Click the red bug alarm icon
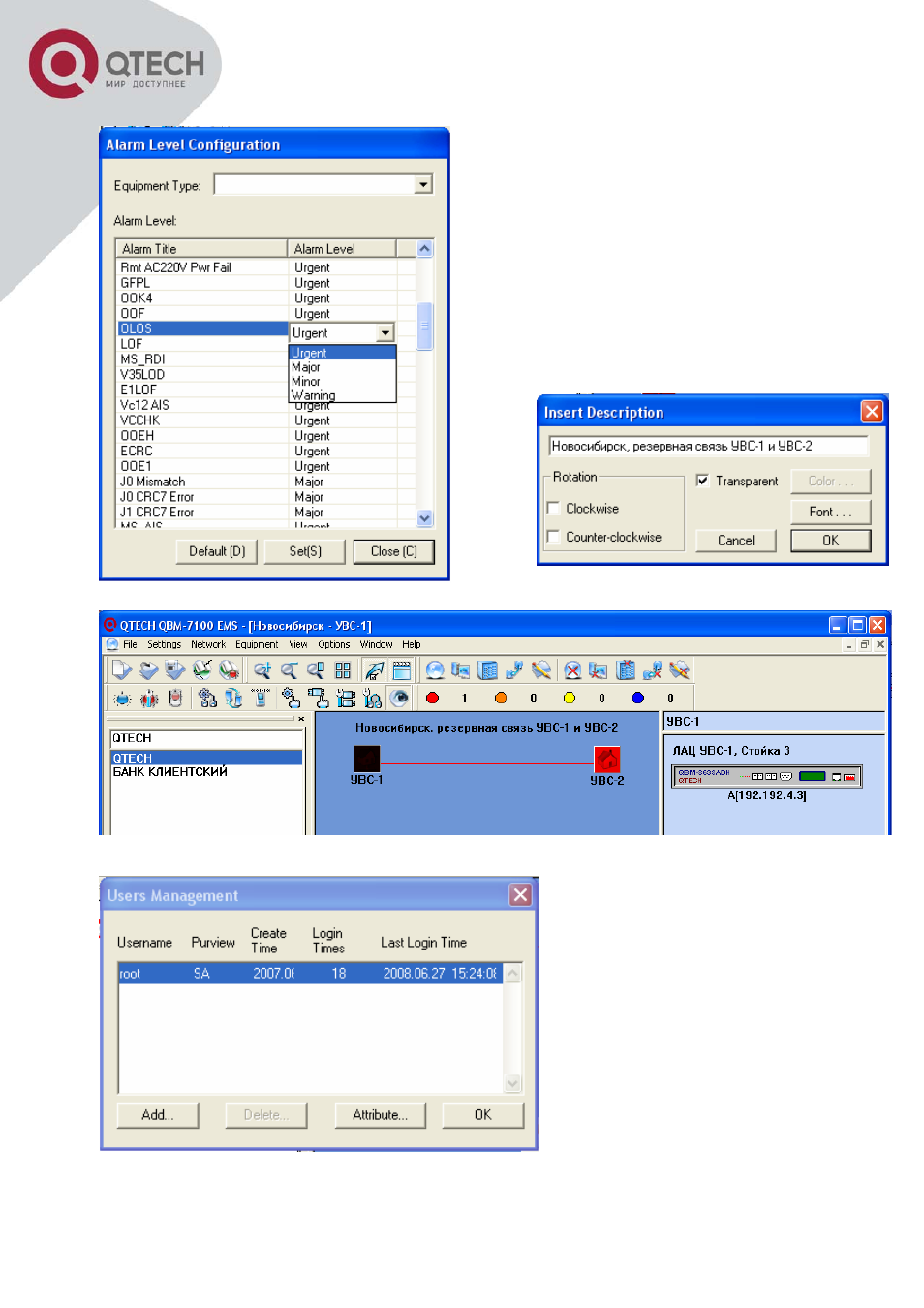 [x=148, y=698]
